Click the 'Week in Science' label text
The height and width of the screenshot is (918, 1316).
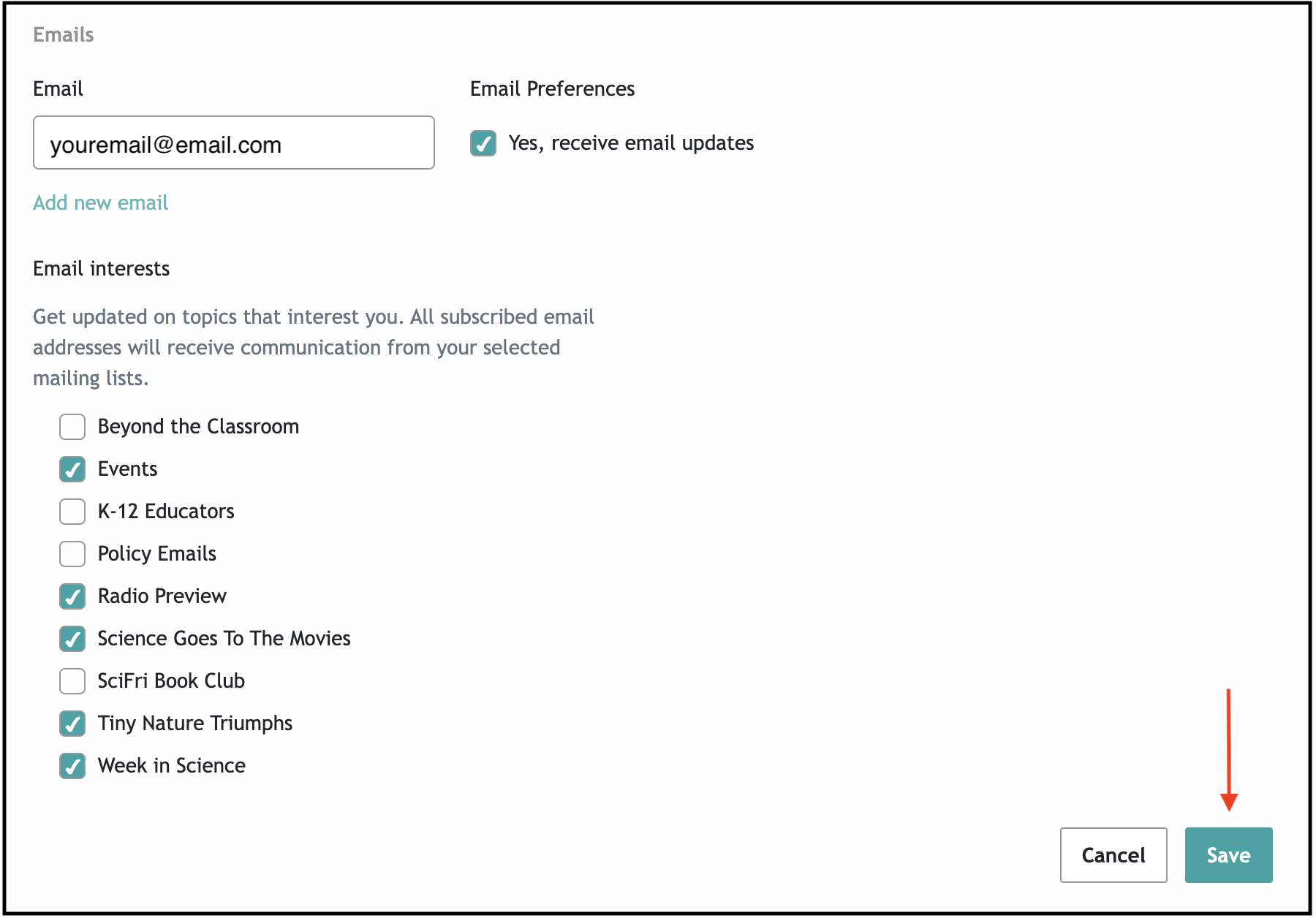pyautogui.click(x=171, y=765)
